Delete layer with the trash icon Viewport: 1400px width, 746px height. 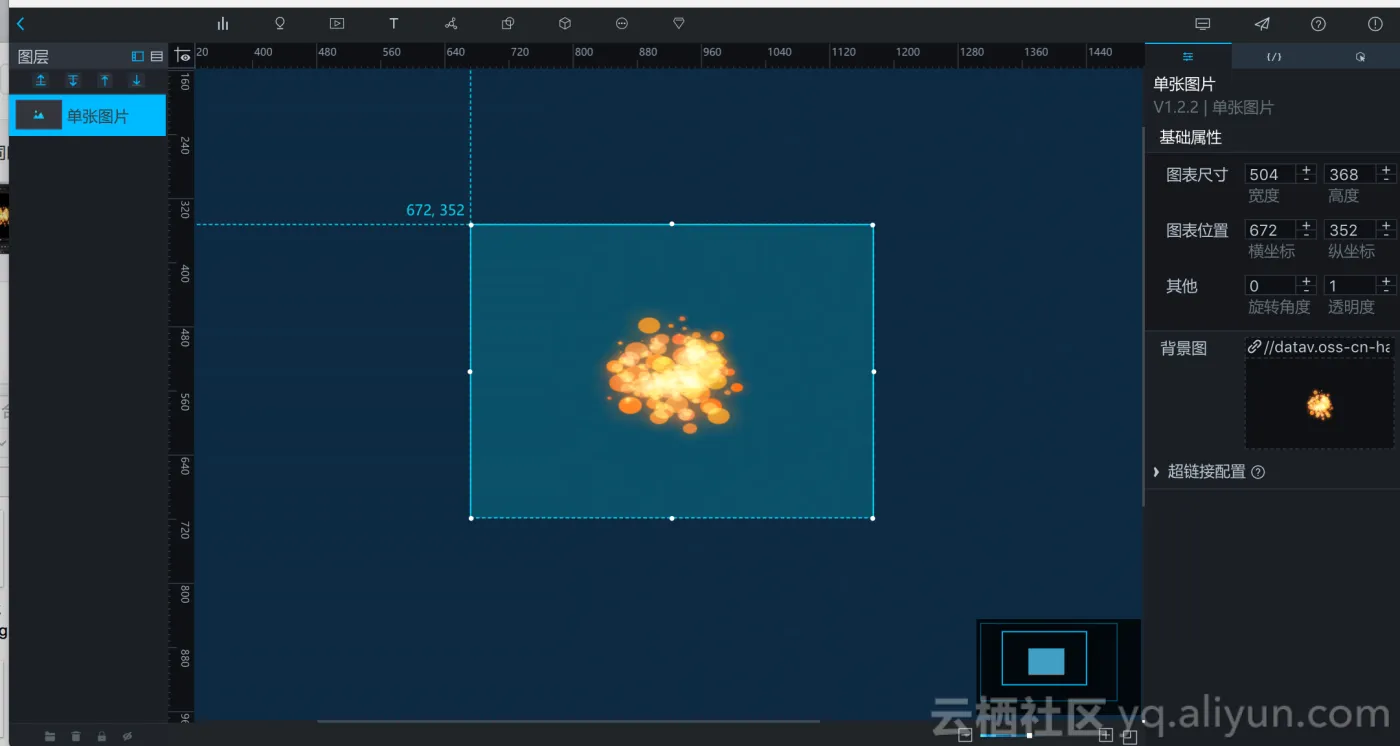[x=76, y=736]
